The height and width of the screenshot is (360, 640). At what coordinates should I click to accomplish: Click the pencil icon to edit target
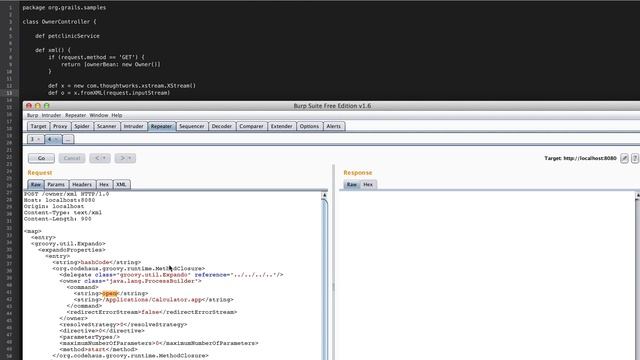coord(624,158)
